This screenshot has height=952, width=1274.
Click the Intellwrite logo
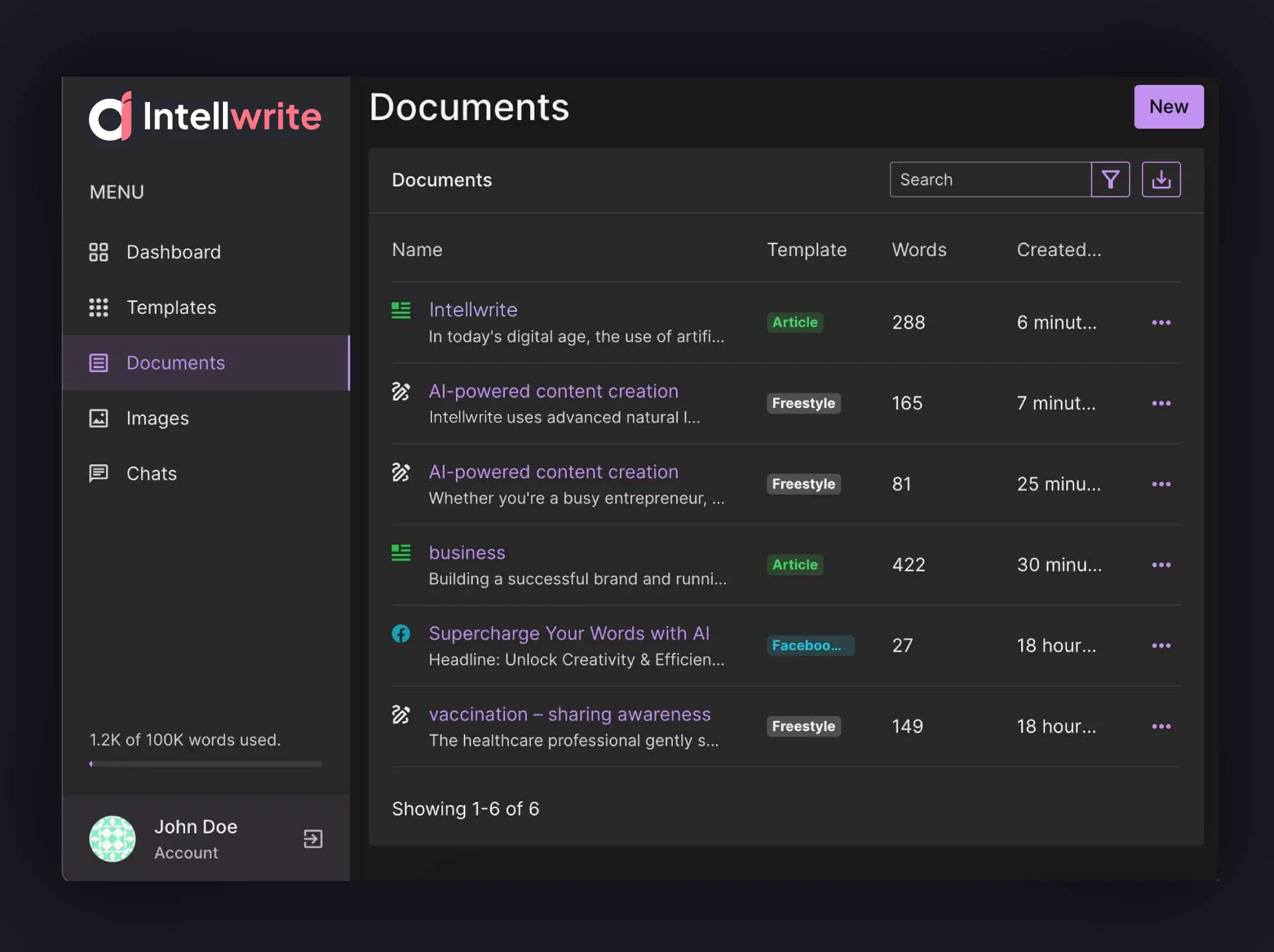pos(205,116)
